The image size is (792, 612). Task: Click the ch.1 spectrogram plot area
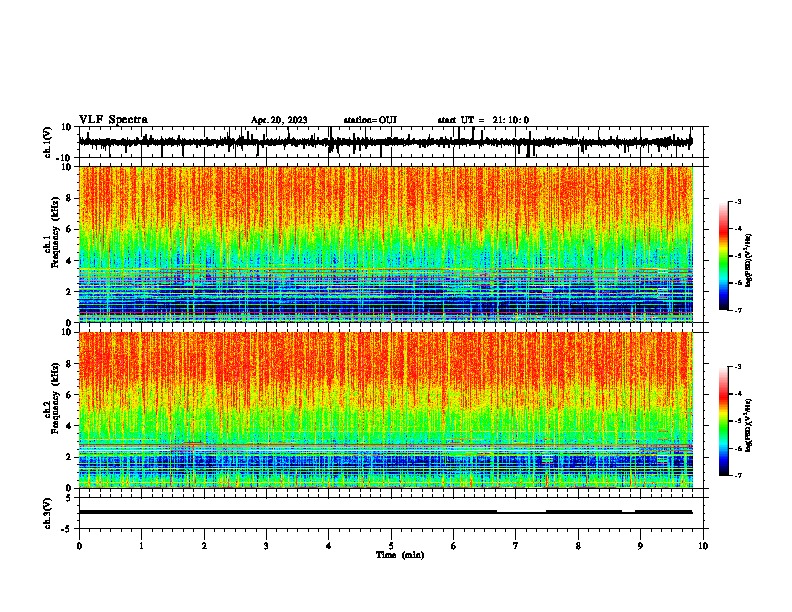[386, 244]
